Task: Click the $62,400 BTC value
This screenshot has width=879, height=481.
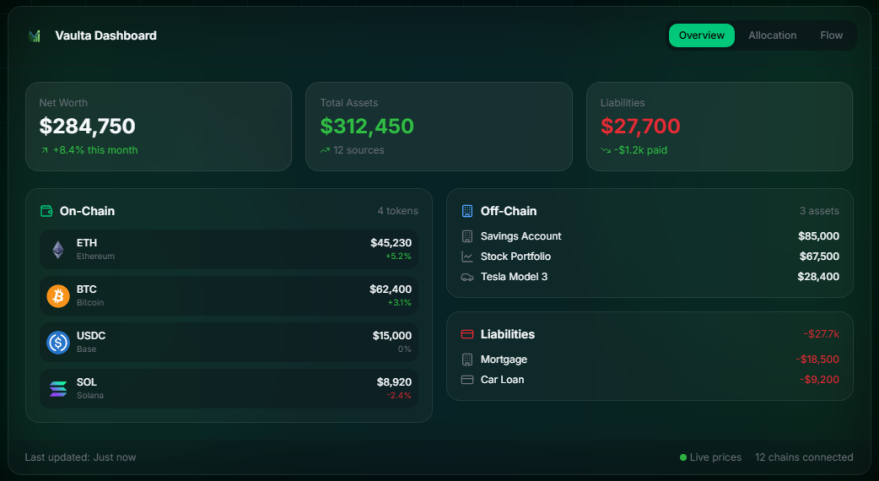Action: (390, 290)
